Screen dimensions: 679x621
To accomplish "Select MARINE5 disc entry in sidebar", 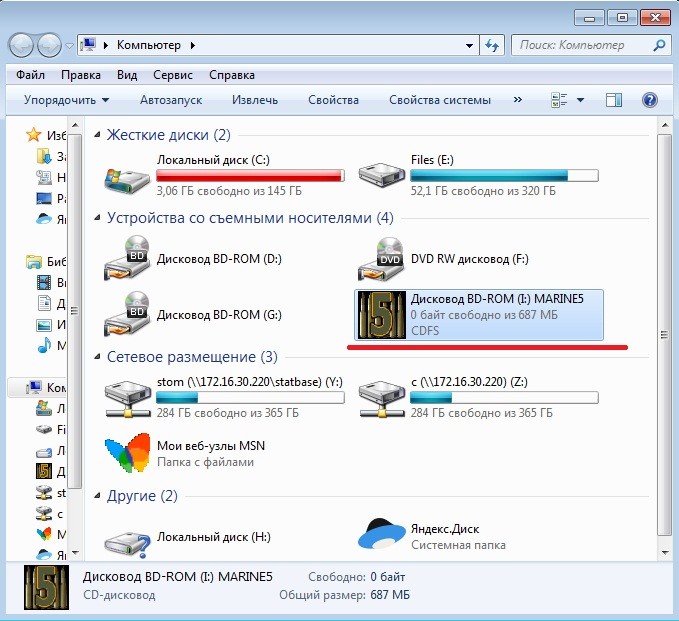I will [x=44, y=471].
